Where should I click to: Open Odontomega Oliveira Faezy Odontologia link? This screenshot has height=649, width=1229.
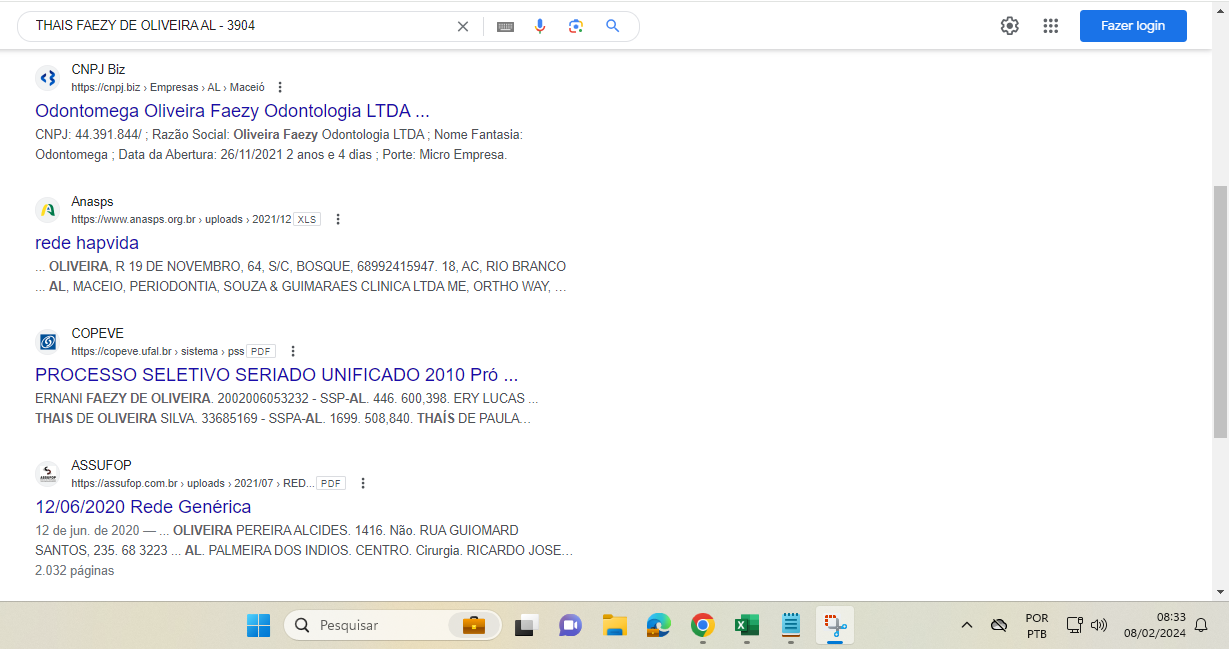(232, 111)
